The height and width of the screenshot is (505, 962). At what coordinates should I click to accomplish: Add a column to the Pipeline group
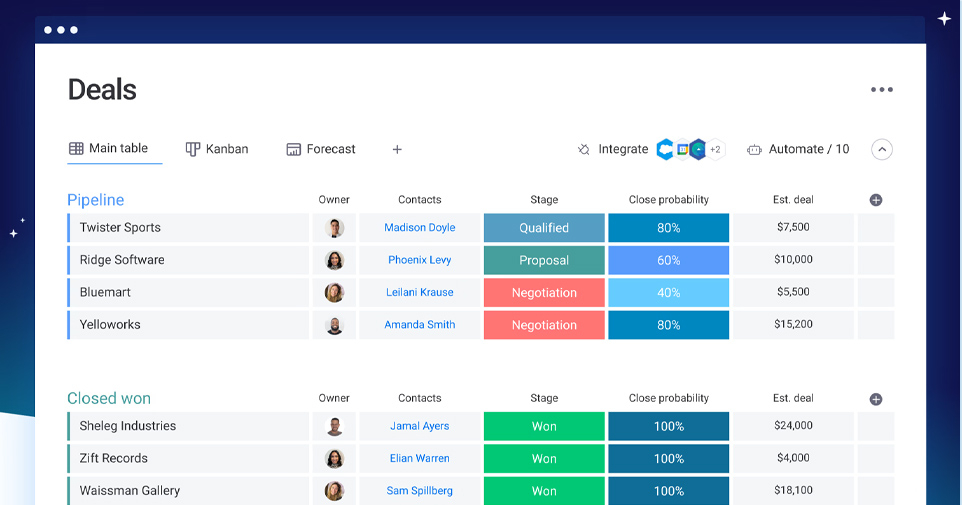(876, 200)
